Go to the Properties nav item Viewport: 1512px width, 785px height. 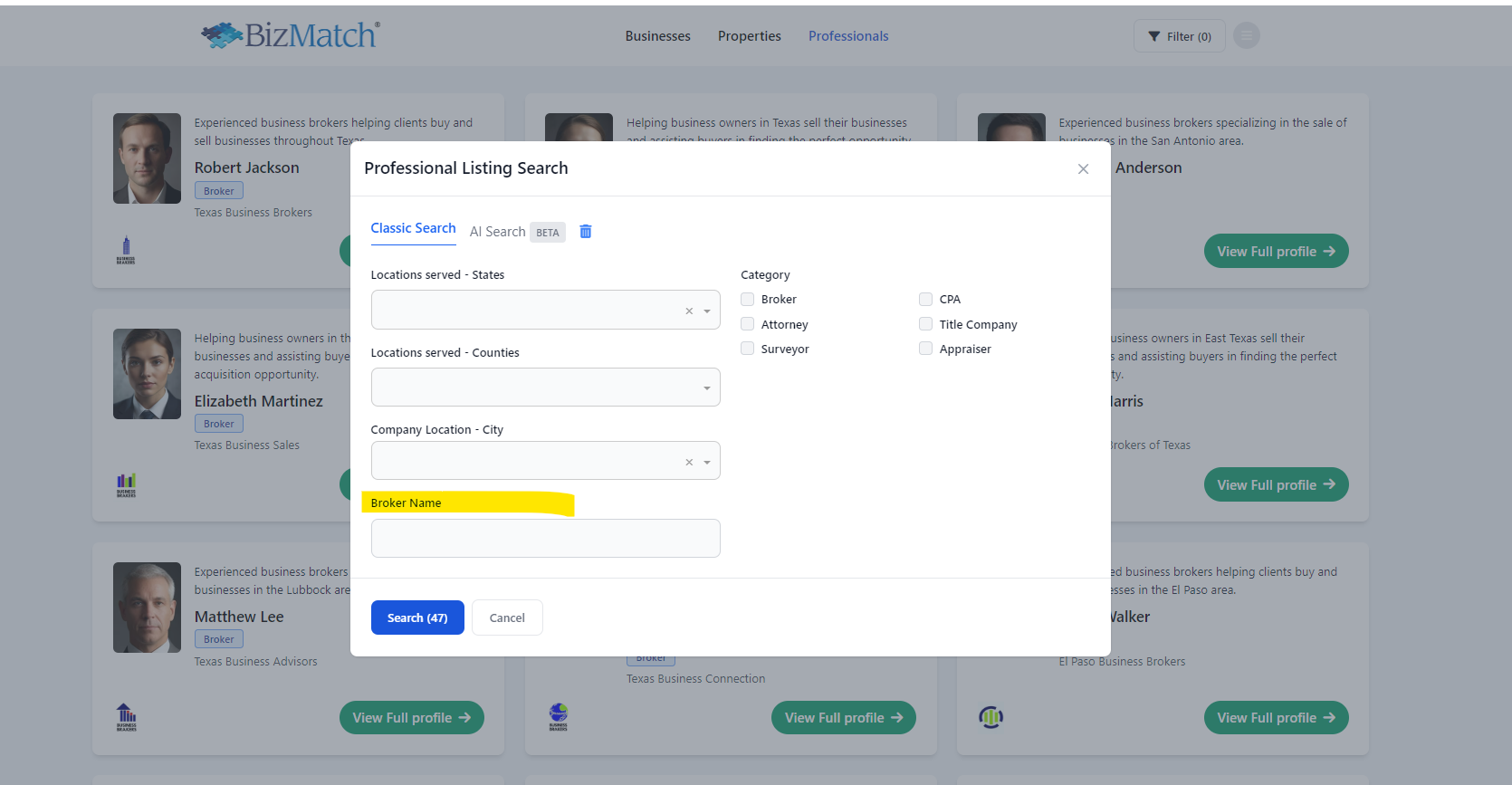point(749,36)
